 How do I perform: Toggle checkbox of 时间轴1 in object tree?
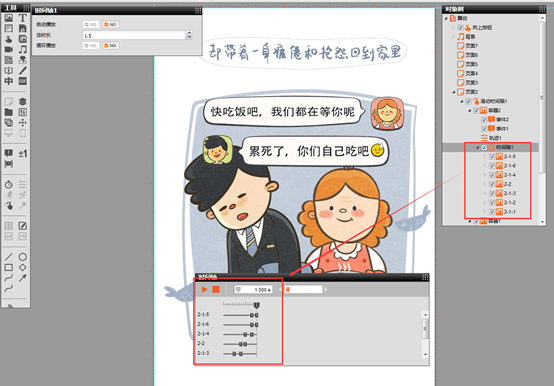click(x=484, y=147)
